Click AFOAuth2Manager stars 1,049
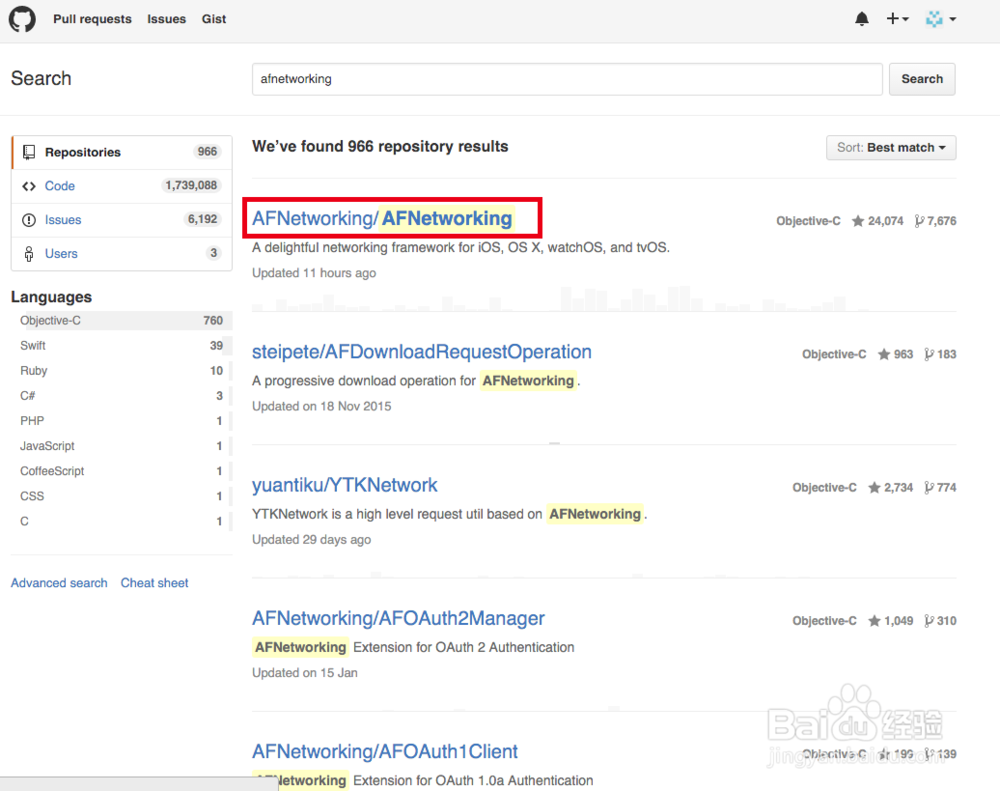The height and width of the screenshot is (791, 1000). point(890,621)
